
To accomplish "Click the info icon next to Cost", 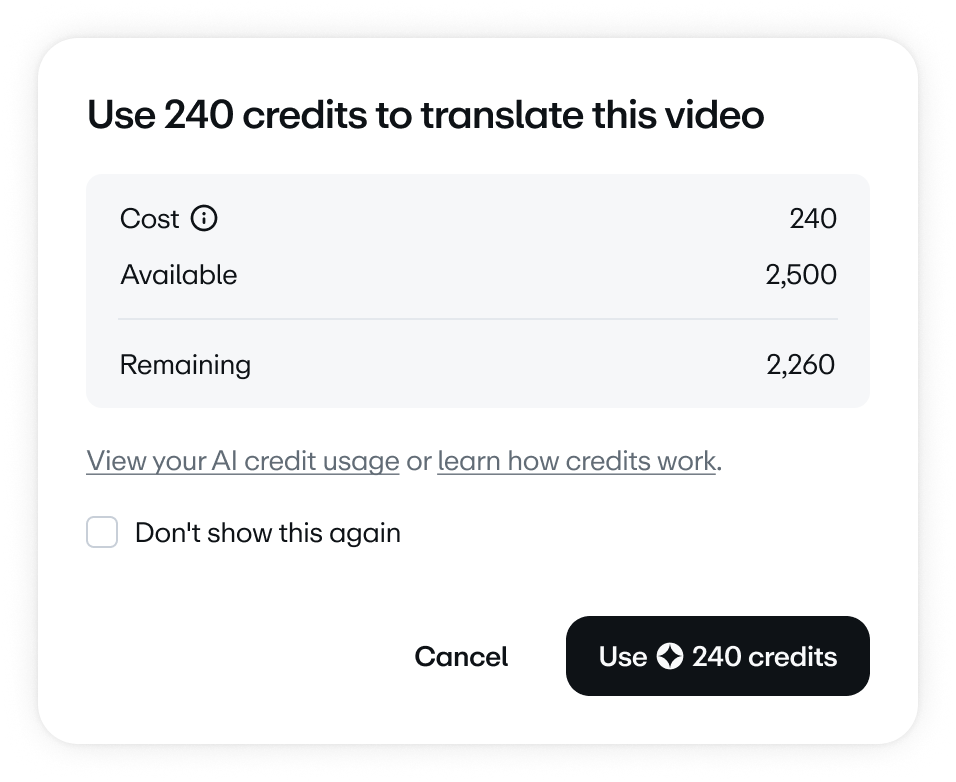I will click(x=204, y=218).
